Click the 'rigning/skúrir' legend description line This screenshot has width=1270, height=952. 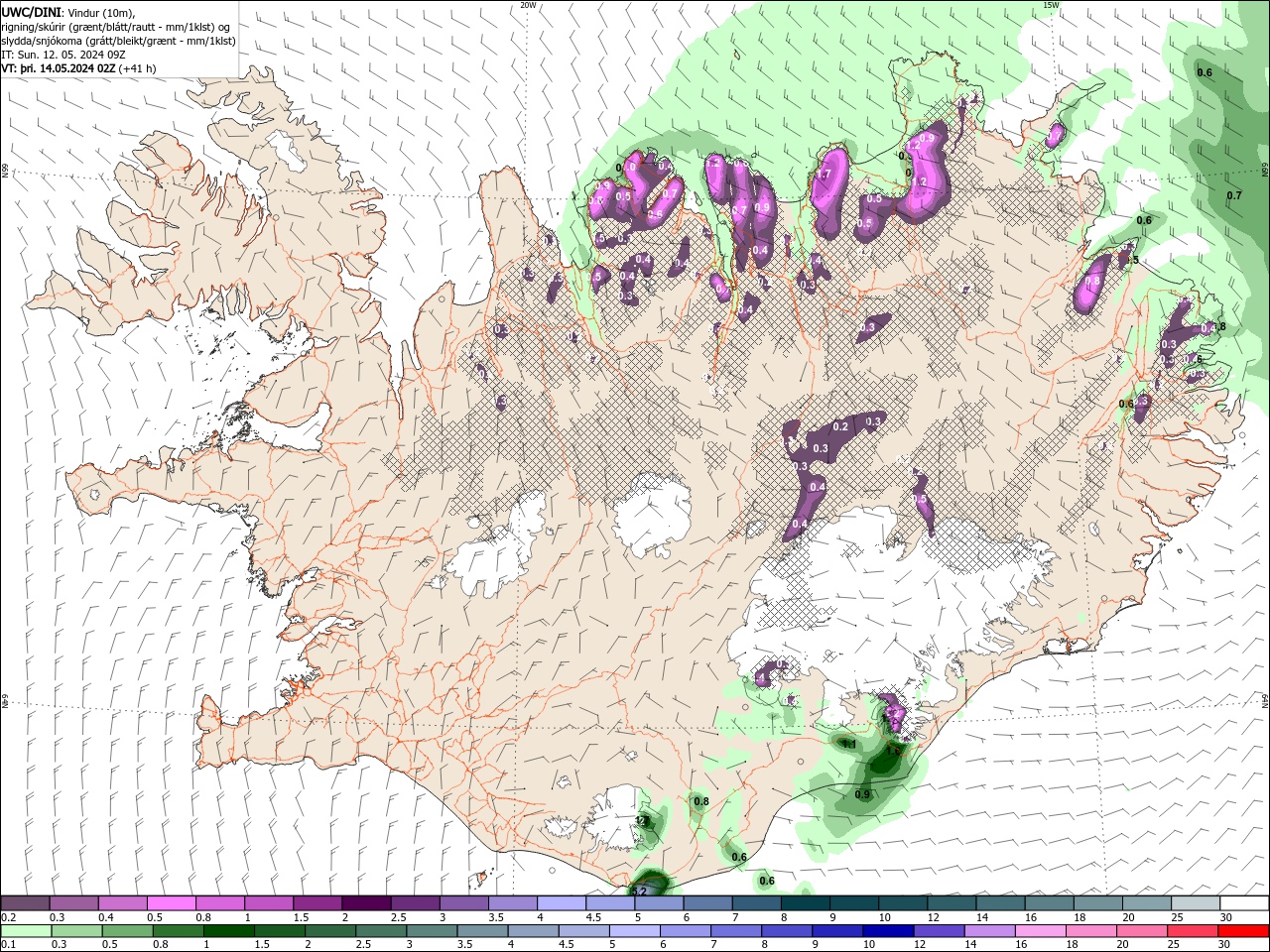(x=115, y=27)
